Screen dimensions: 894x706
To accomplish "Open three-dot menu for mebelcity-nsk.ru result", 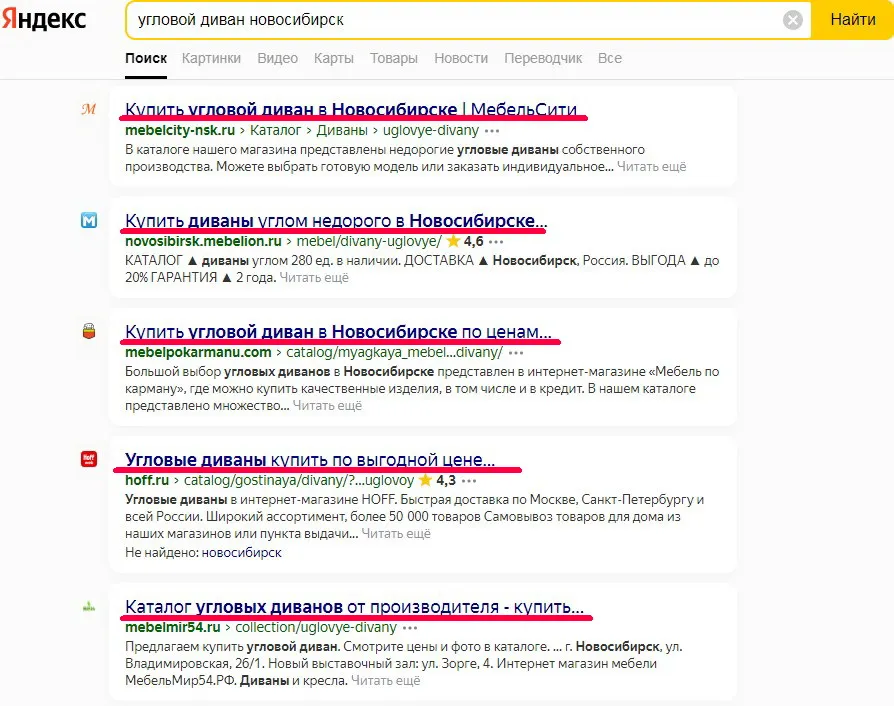I will pos(491,131).
